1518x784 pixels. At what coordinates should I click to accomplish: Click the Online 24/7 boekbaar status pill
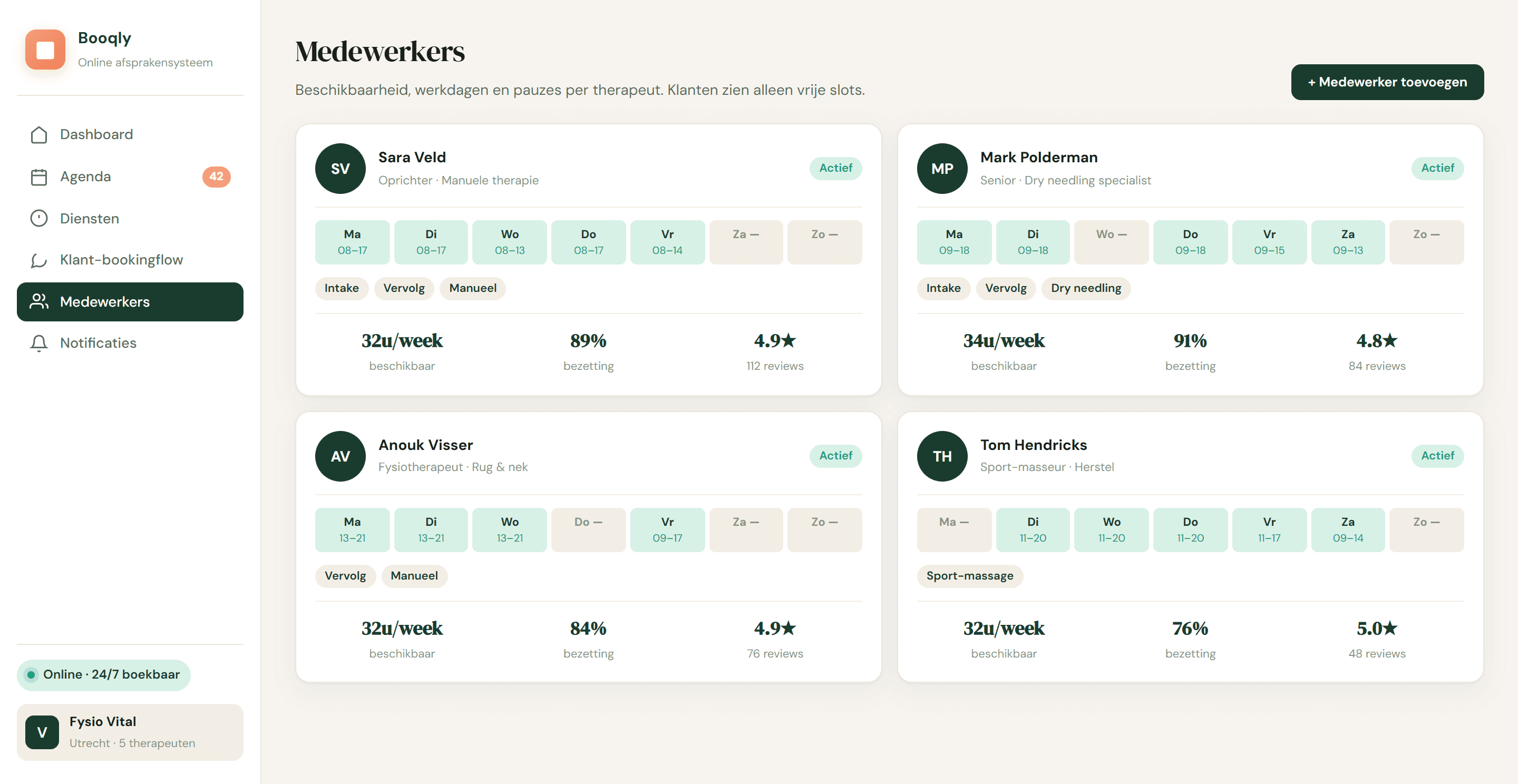pyautogui.click(x=104, y=674)
